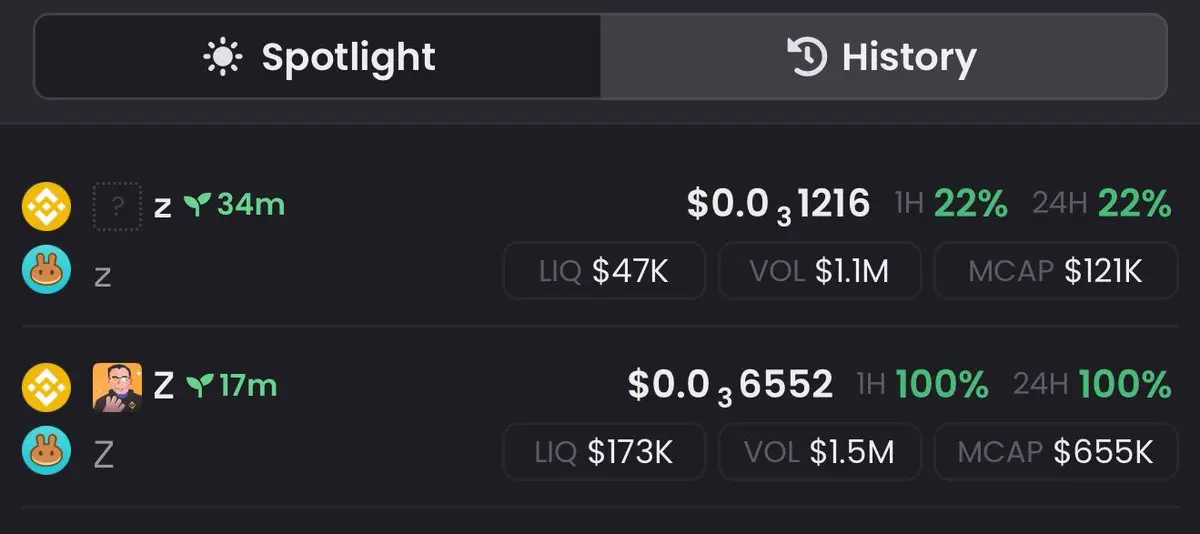Click the VOL $1.5M badge
Viewport: 1200px width, 534px height.
(x=819, y=452)
